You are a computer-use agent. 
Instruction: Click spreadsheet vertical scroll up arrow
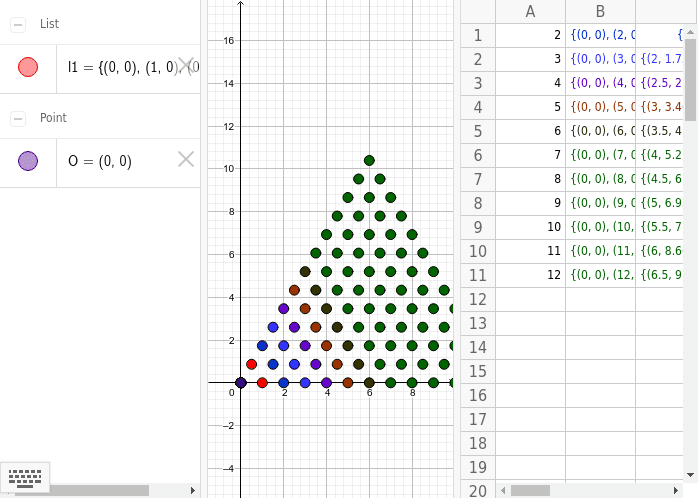tap(691, 32)
